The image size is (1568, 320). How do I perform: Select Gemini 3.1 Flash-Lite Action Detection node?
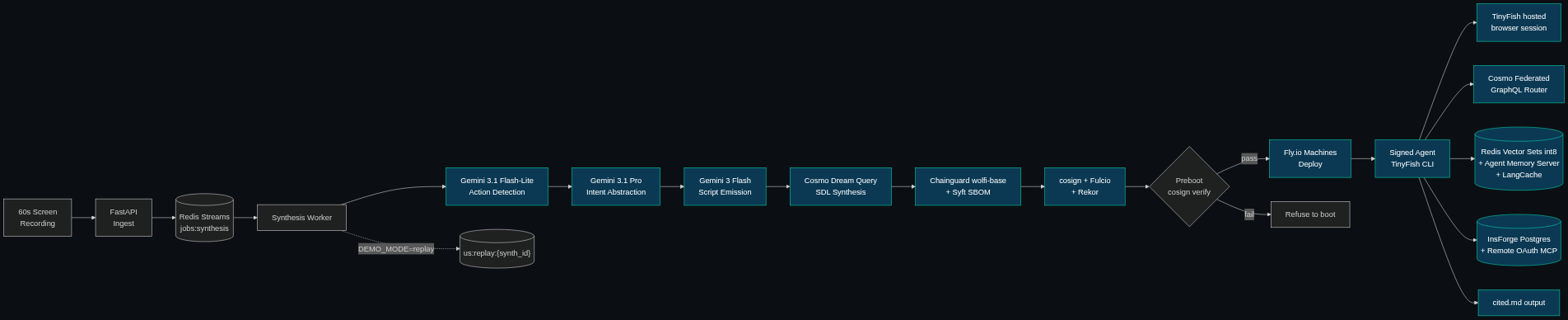pyautogui.click(x=497, y=186)
